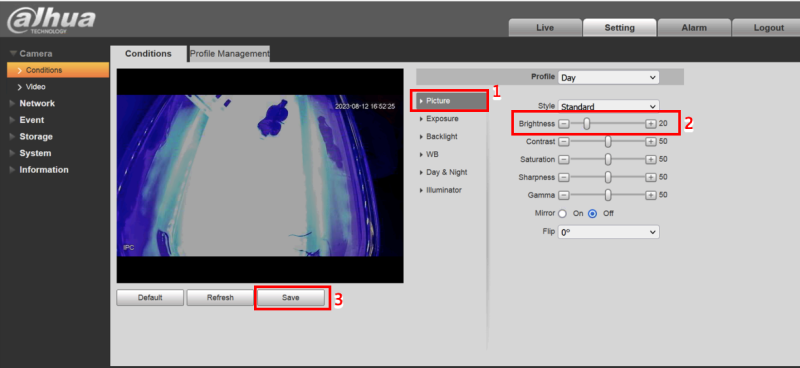Switch to the Profile Management tab
The image size is (800, 368).
(230, 54)
